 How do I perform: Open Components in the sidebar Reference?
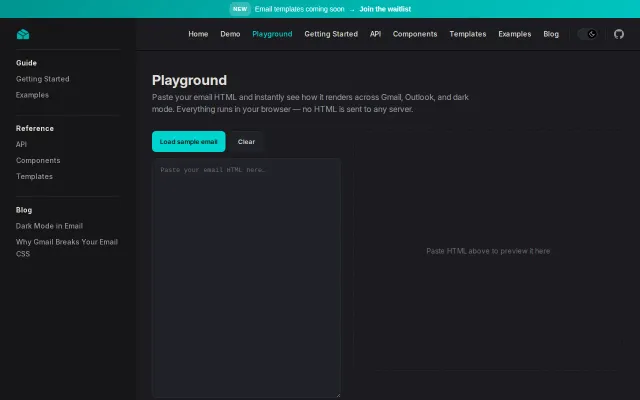tap(38, 160)
